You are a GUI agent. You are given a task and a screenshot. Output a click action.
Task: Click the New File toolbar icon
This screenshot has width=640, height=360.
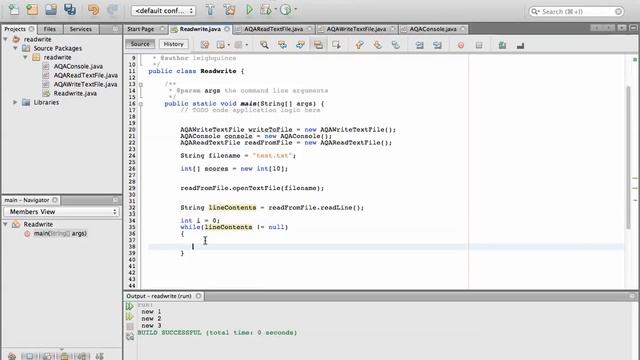click(13, 10)
